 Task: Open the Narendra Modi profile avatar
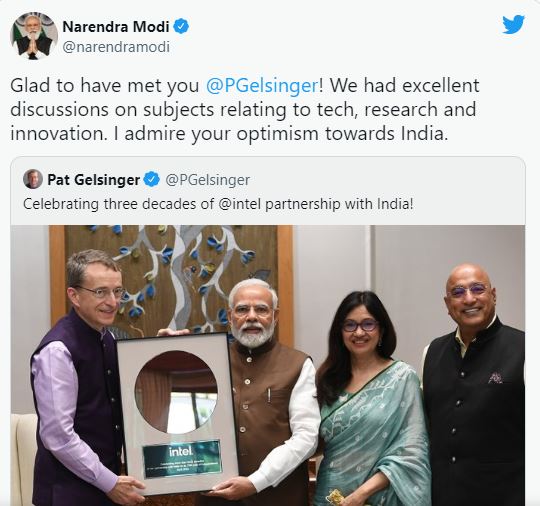pos(34,36)
